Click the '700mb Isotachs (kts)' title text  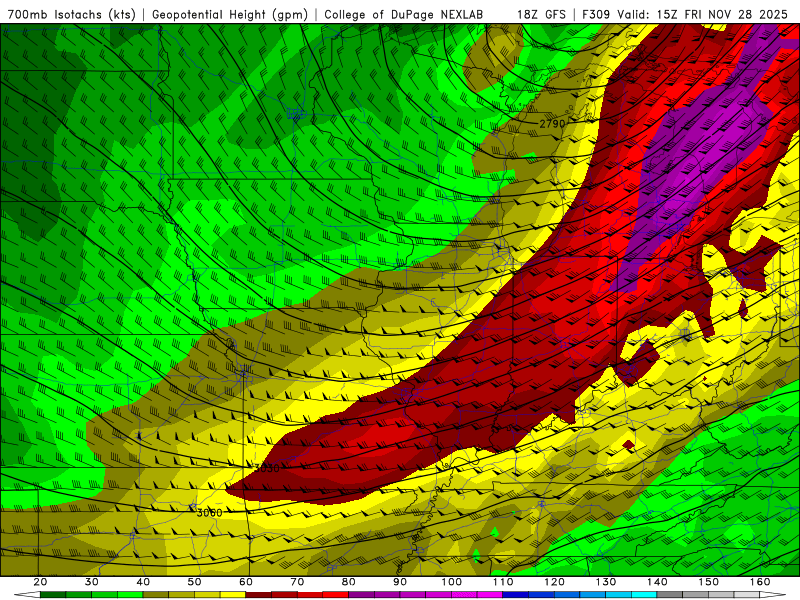tap(72, 15)
